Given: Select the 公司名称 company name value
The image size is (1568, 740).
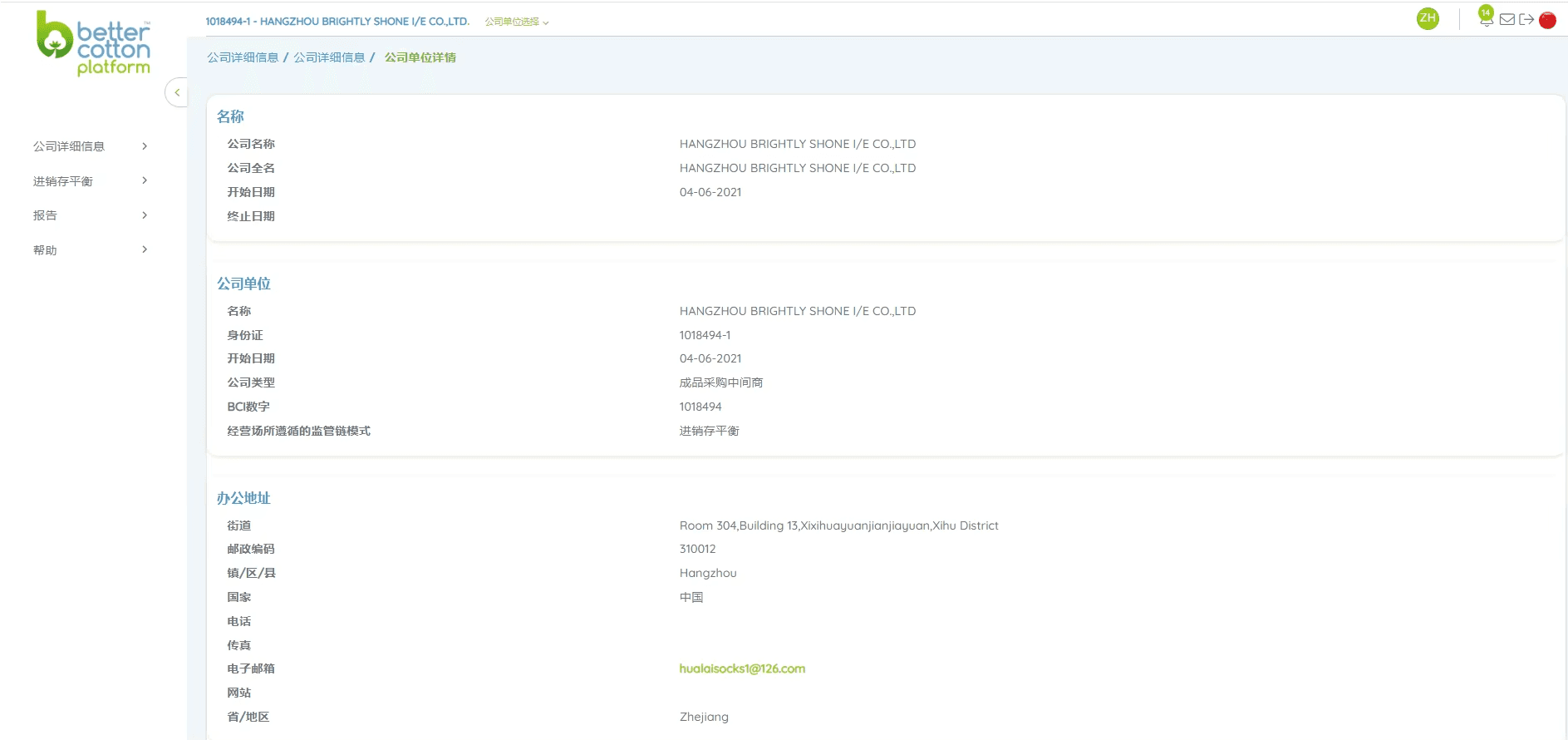Looking at the screenshot, I should 798,144.
